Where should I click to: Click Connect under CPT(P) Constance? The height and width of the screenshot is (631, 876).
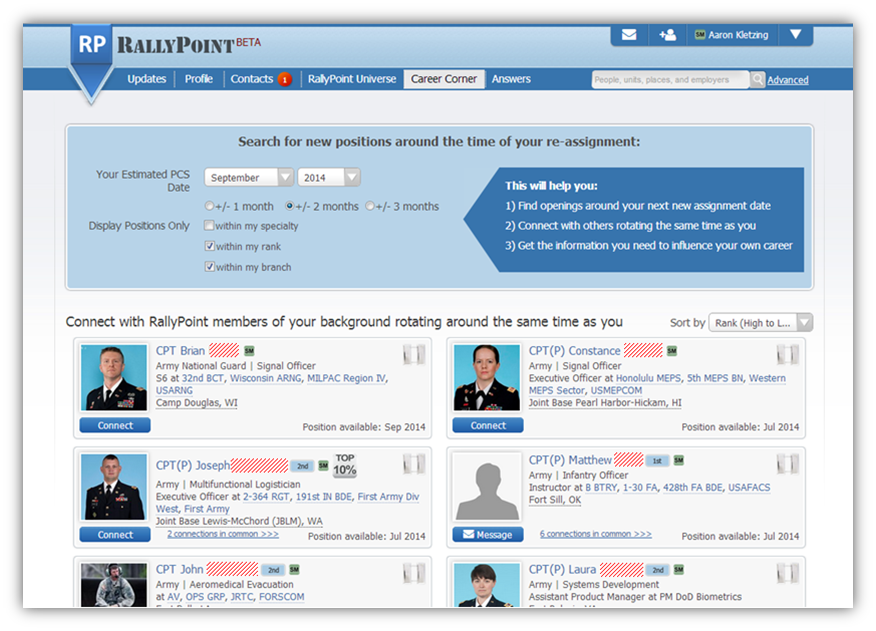[488, 425]
